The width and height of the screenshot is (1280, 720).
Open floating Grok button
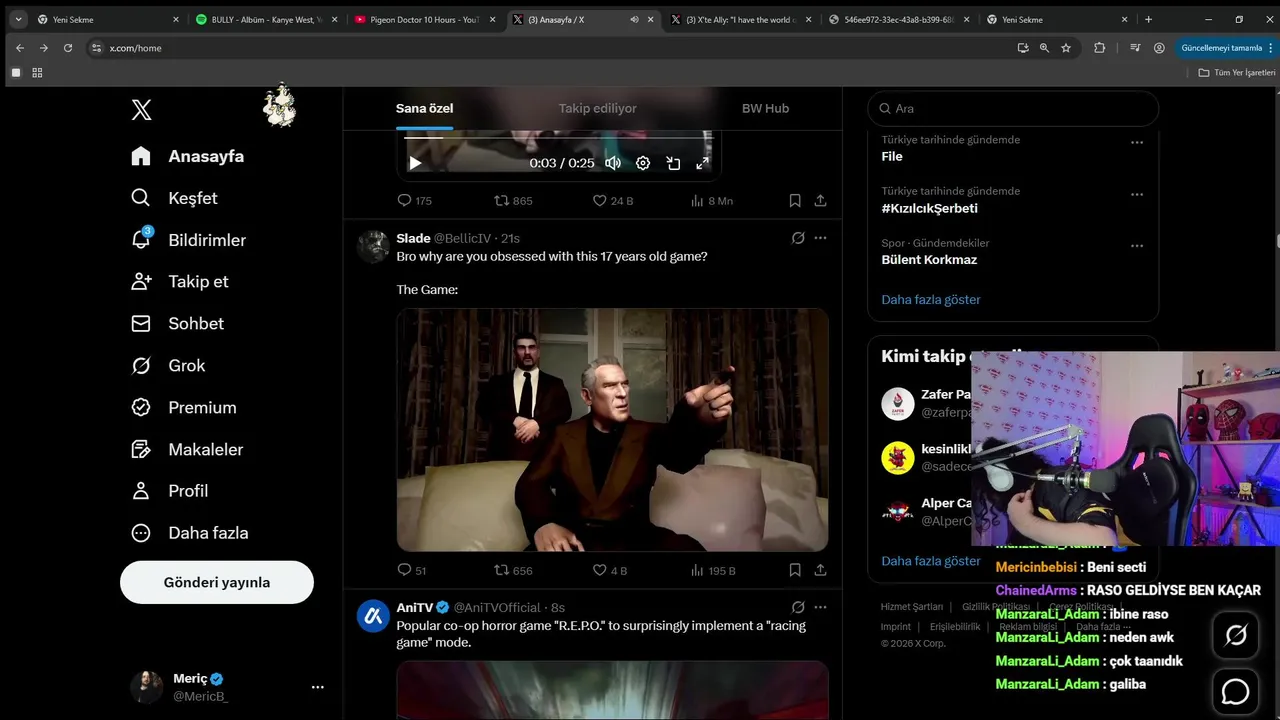(1236, 635)
